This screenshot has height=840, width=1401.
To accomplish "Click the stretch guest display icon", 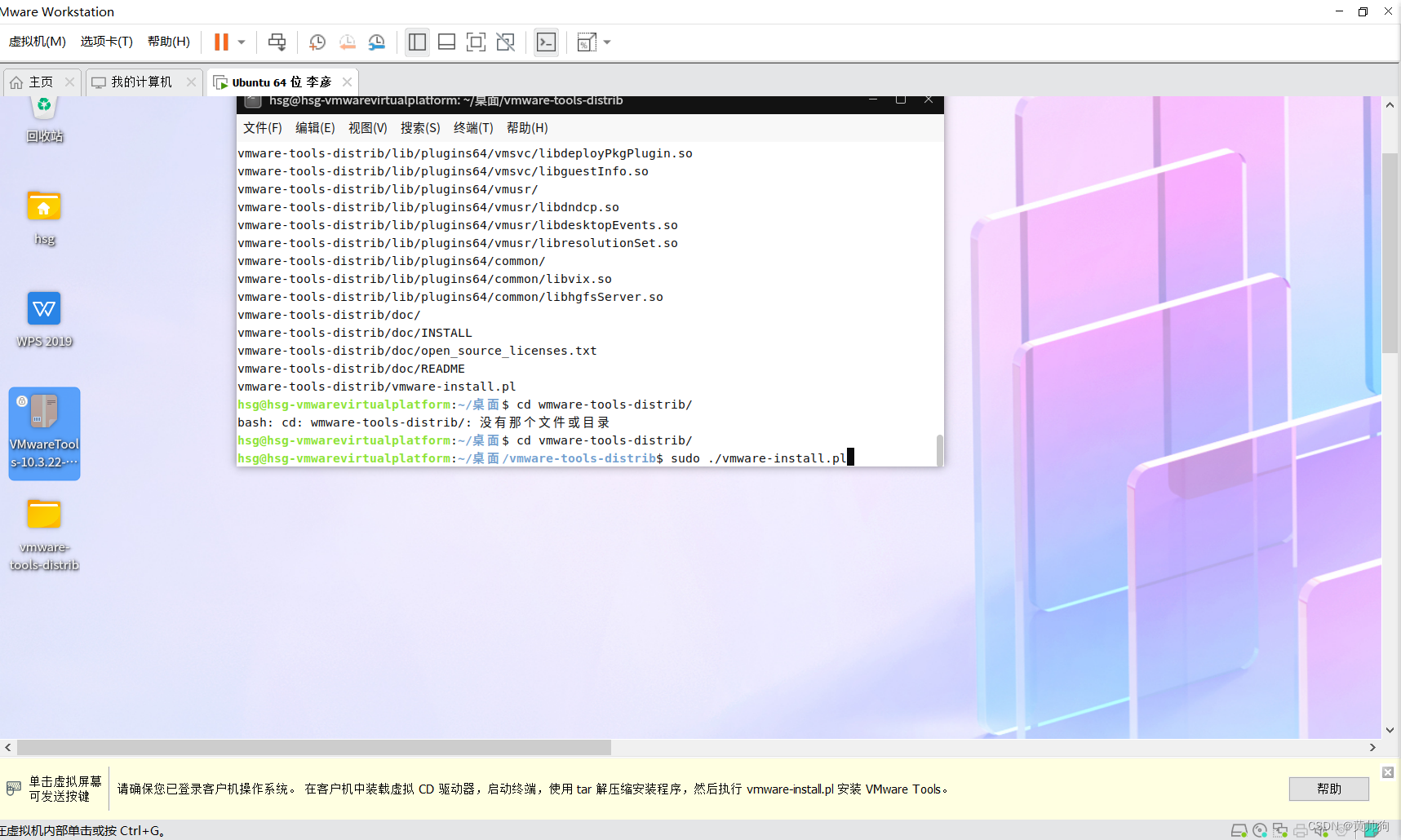I will pyautogui.click(x=587, y=42).
